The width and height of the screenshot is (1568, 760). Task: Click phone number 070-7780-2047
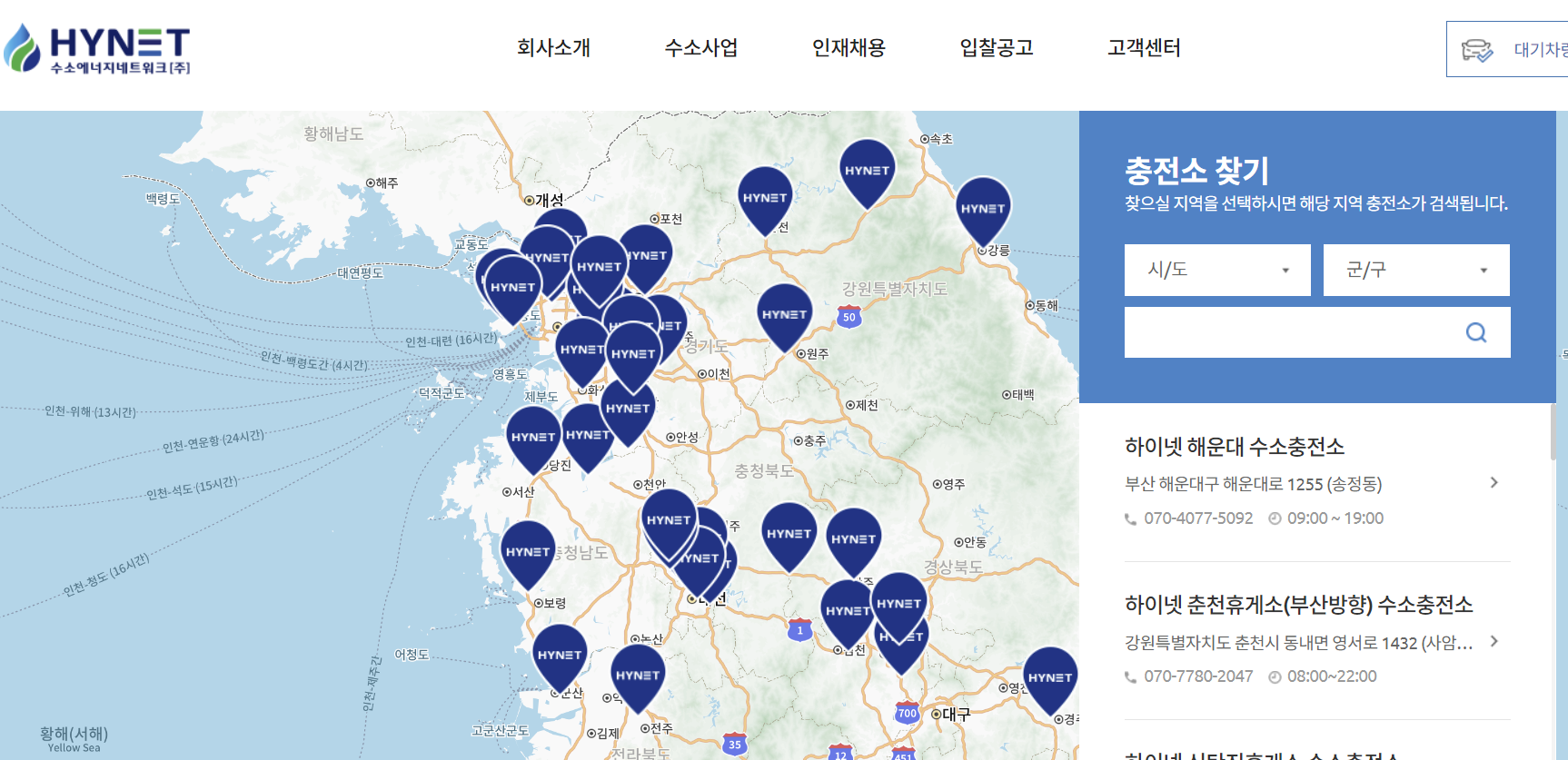(x=1197, y=676)
